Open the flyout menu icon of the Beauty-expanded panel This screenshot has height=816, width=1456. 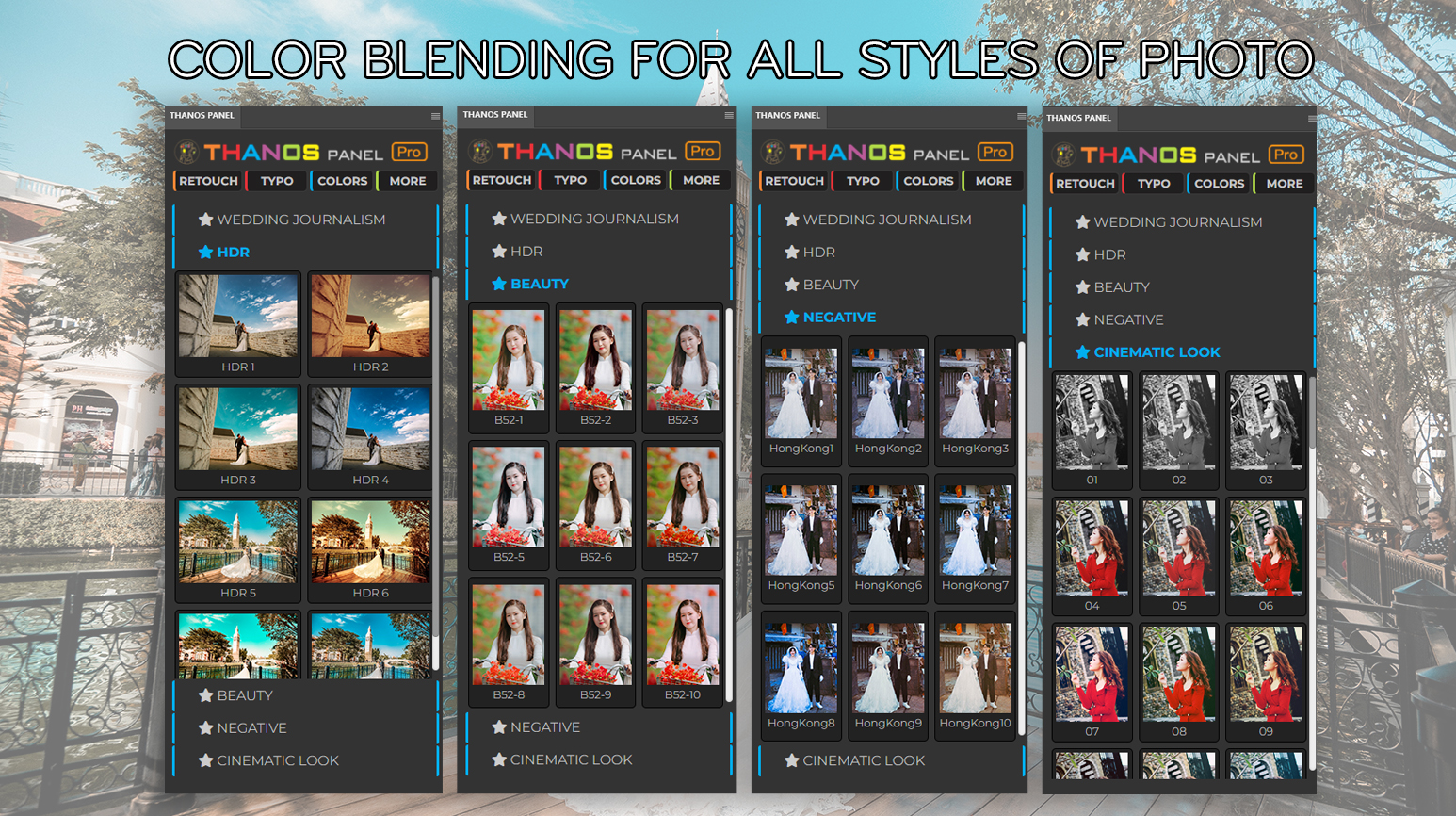pos(729,115)
